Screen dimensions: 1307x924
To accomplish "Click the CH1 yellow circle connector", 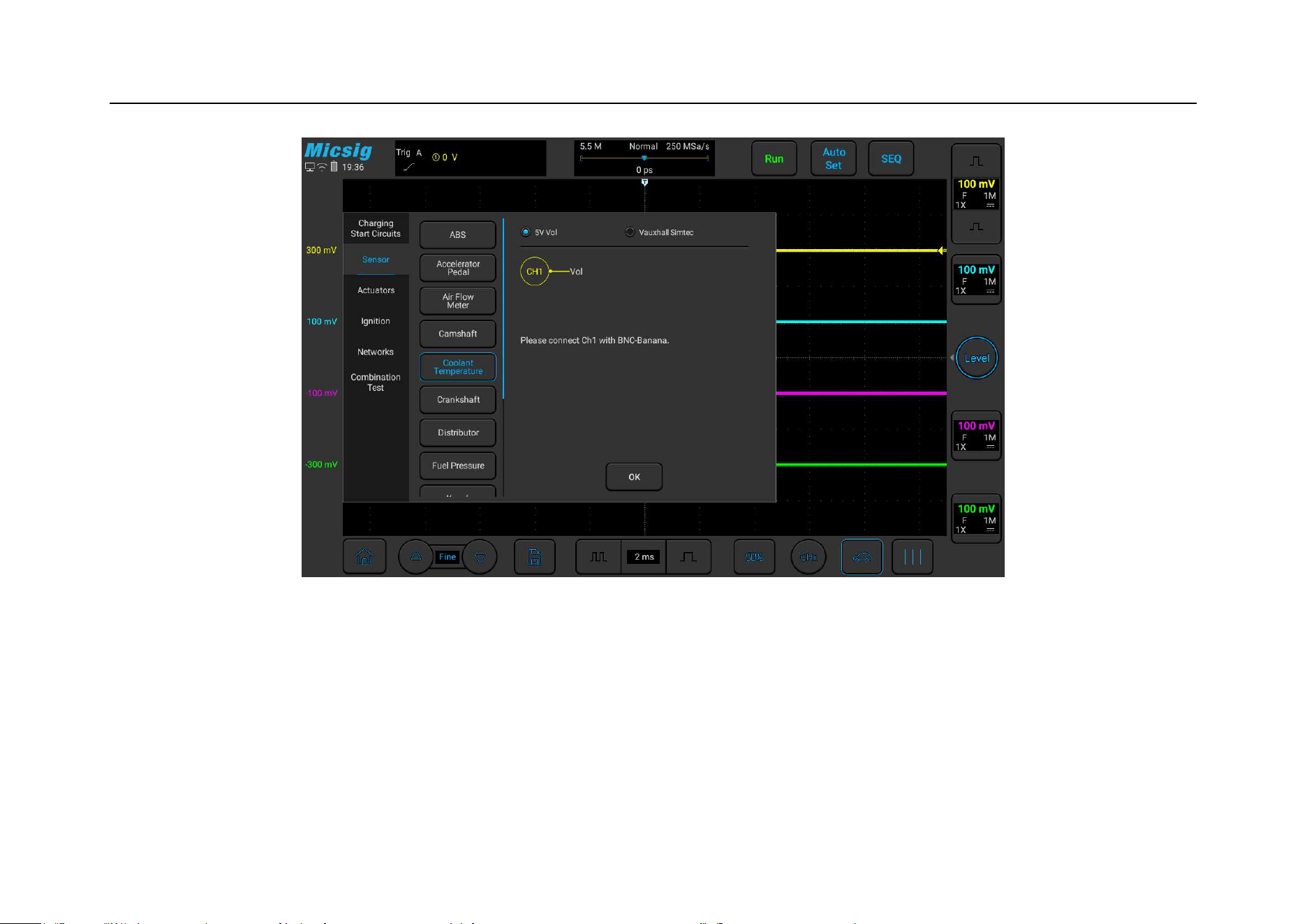I will (534, 271).
